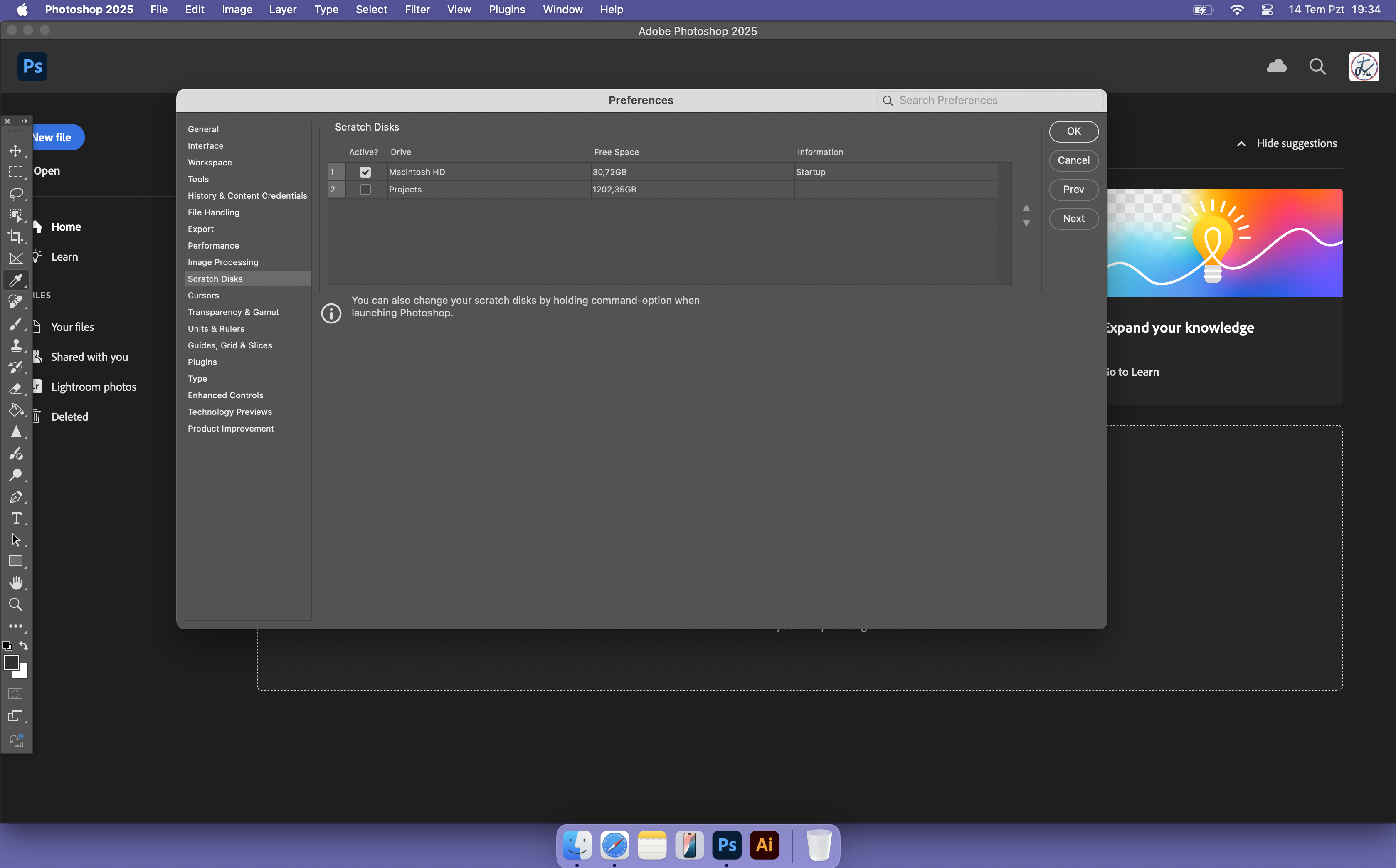Open the Filter menu in the menu bar
The height and width of the screenshot is (868, 1396).
click(x=417, y=10)
